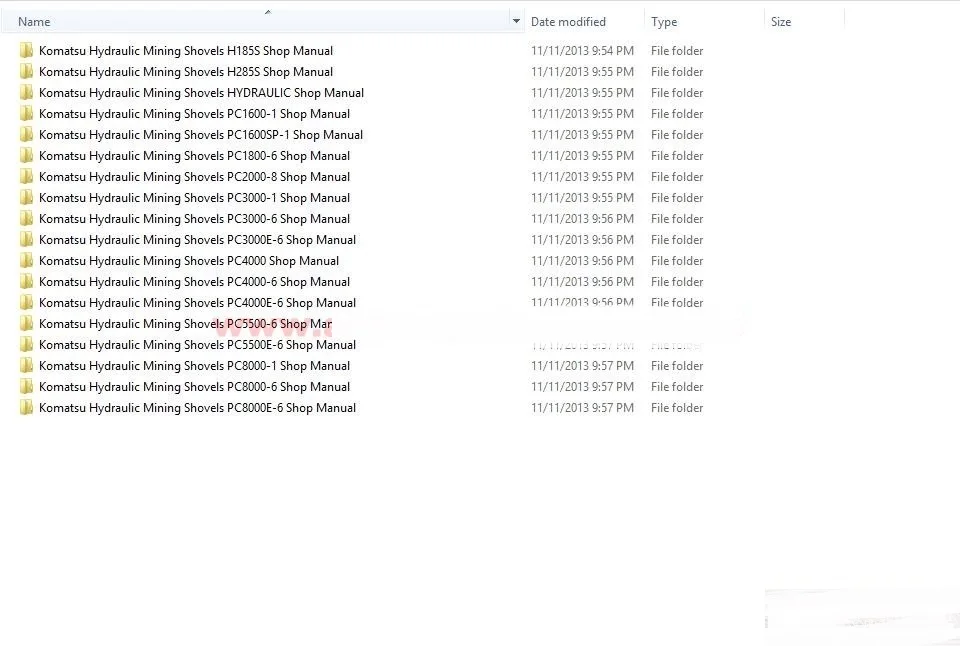960x646 pixels.
Task: Click folder icon for PC4000E-6 Shop Manual
Action: pos(26,302)
